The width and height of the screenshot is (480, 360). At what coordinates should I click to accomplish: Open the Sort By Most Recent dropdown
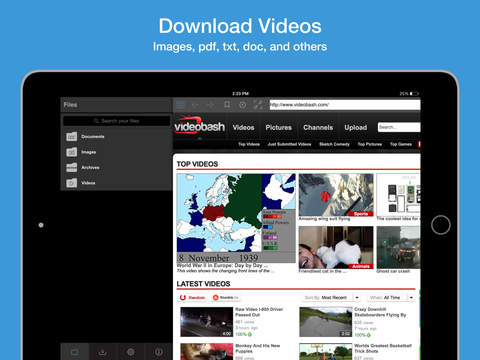tap(332, 297)
